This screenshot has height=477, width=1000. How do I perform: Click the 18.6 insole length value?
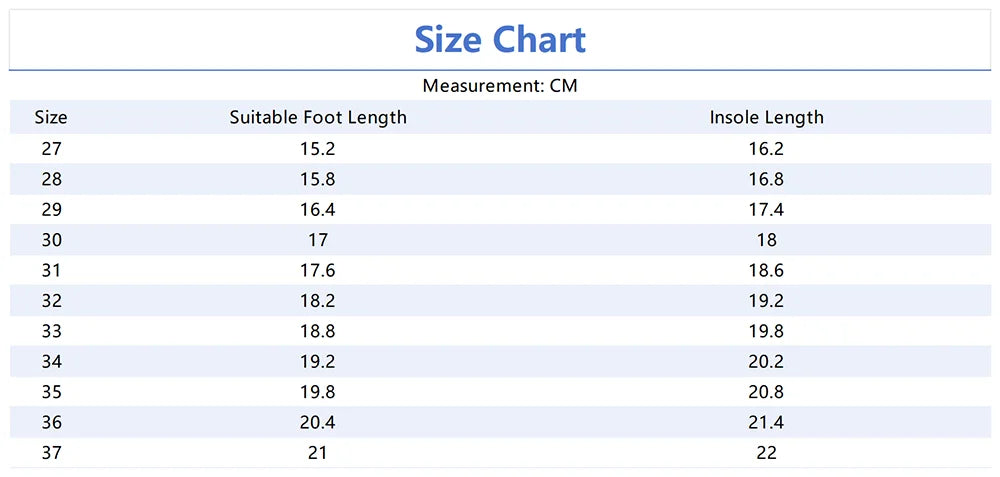(766, 270)
